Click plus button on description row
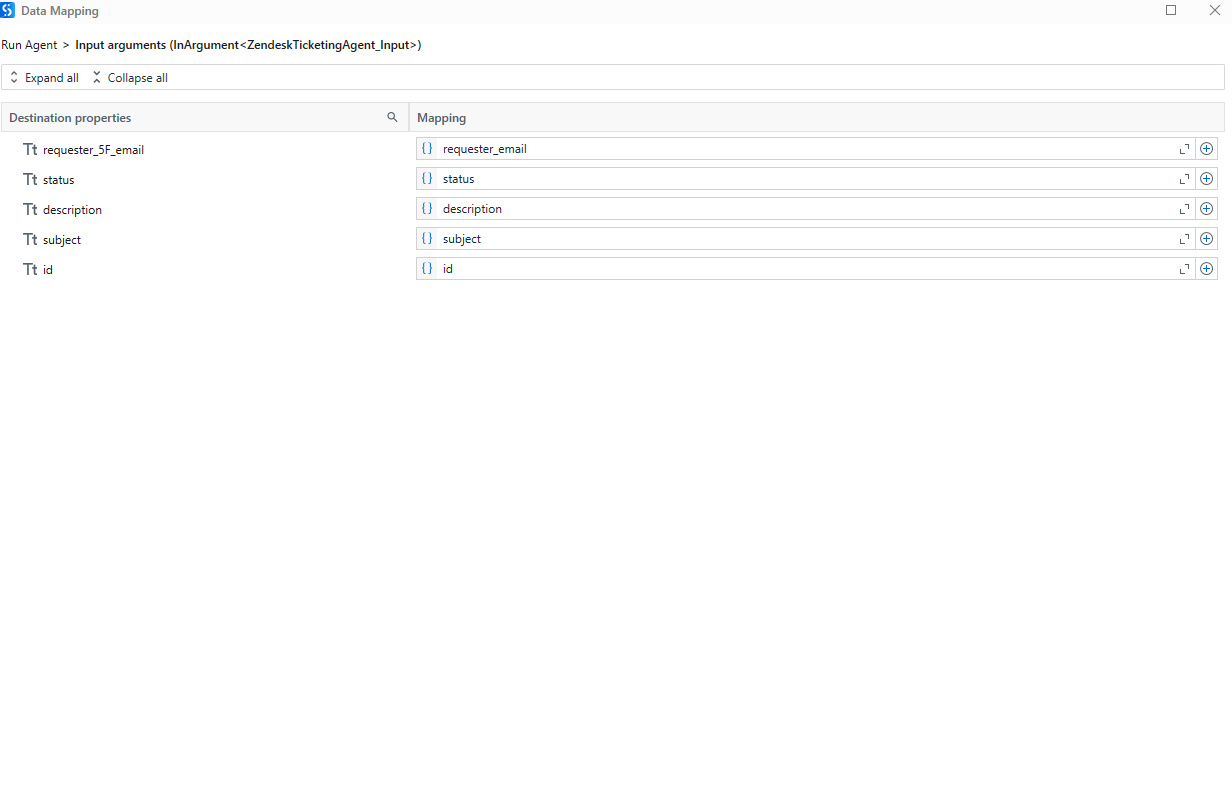This screenshot has width=1232, height=788. [x=1206, y=209]
